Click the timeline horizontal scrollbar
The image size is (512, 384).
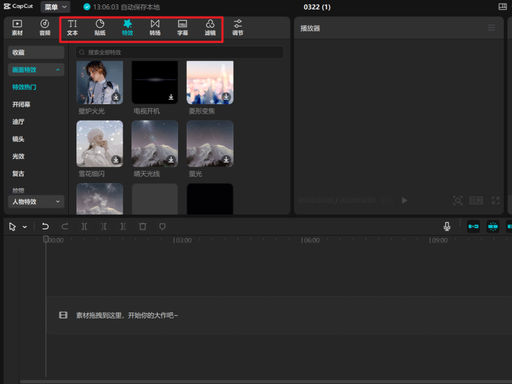point(266,382)
